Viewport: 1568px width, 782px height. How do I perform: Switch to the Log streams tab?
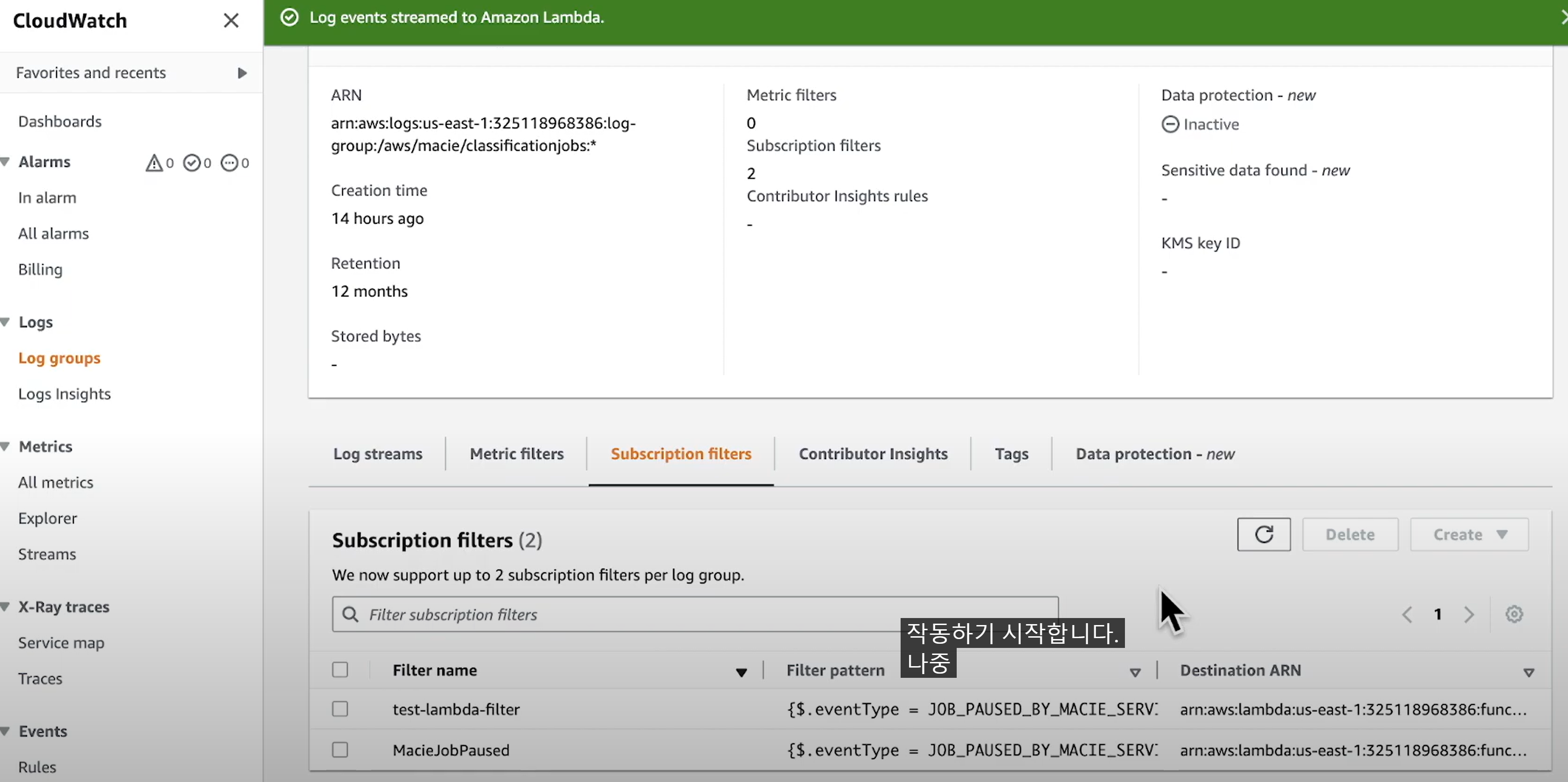coord(377,454)
